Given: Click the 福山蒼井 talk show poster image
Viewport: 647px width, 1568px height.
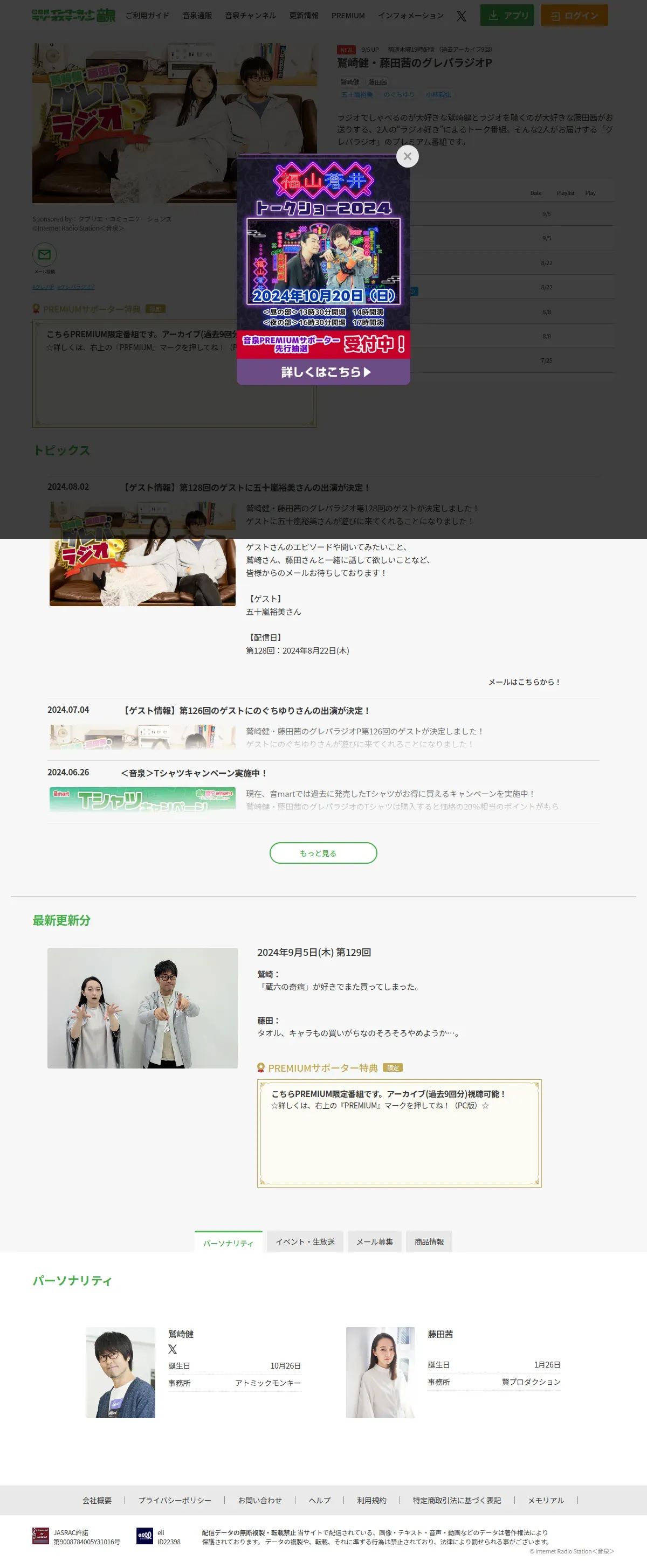Looking at the screenshot, I should click(323, 256).
